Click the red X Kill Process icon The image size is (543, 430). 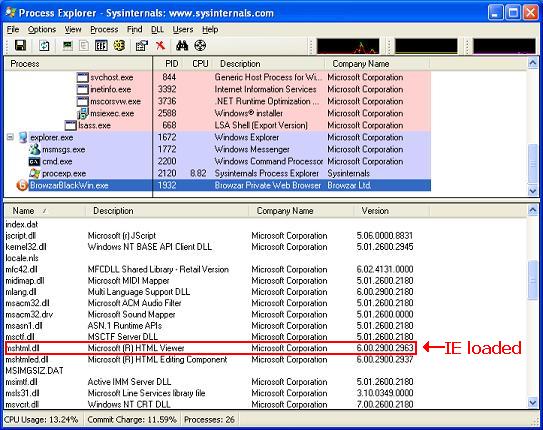coord(160,45)
